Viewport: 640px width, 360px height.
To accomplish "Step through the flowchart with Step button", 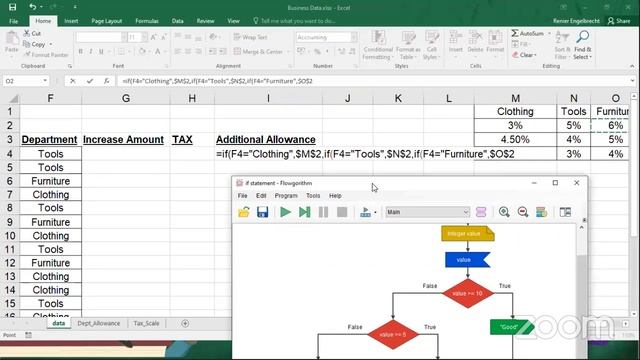I will pyautogui.click(x=304, y=212).
